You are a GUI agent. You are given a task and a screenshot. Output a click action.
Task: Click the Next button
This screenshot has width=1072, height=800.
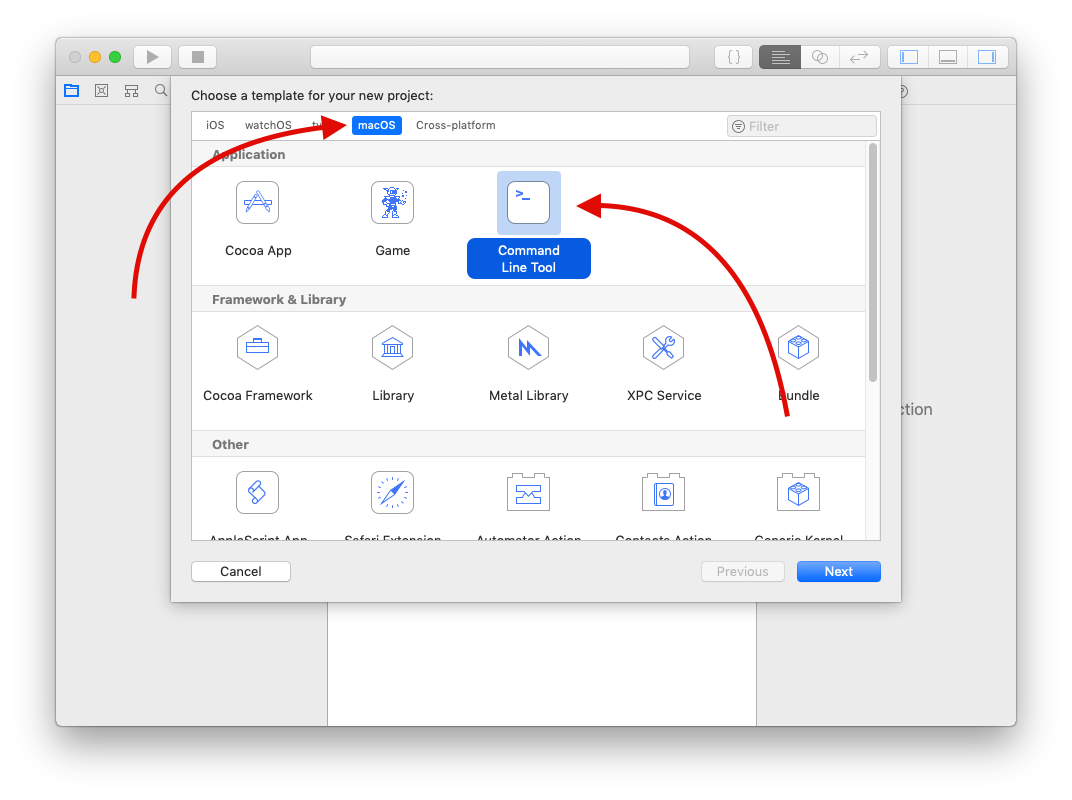coord(838,571)
